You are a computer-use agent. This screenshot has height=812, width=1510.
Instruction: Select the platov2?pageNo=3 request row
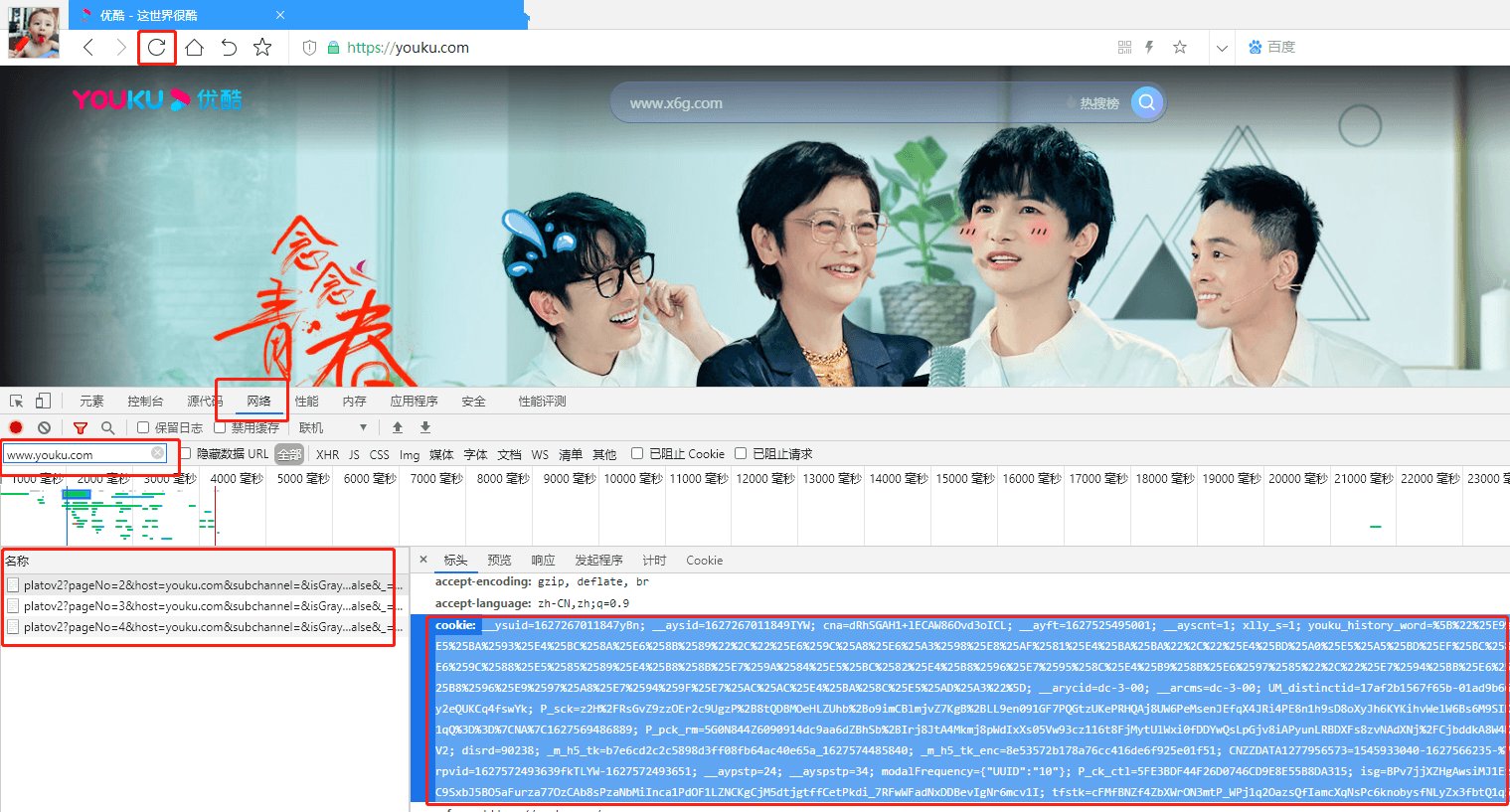click(203, 606)
